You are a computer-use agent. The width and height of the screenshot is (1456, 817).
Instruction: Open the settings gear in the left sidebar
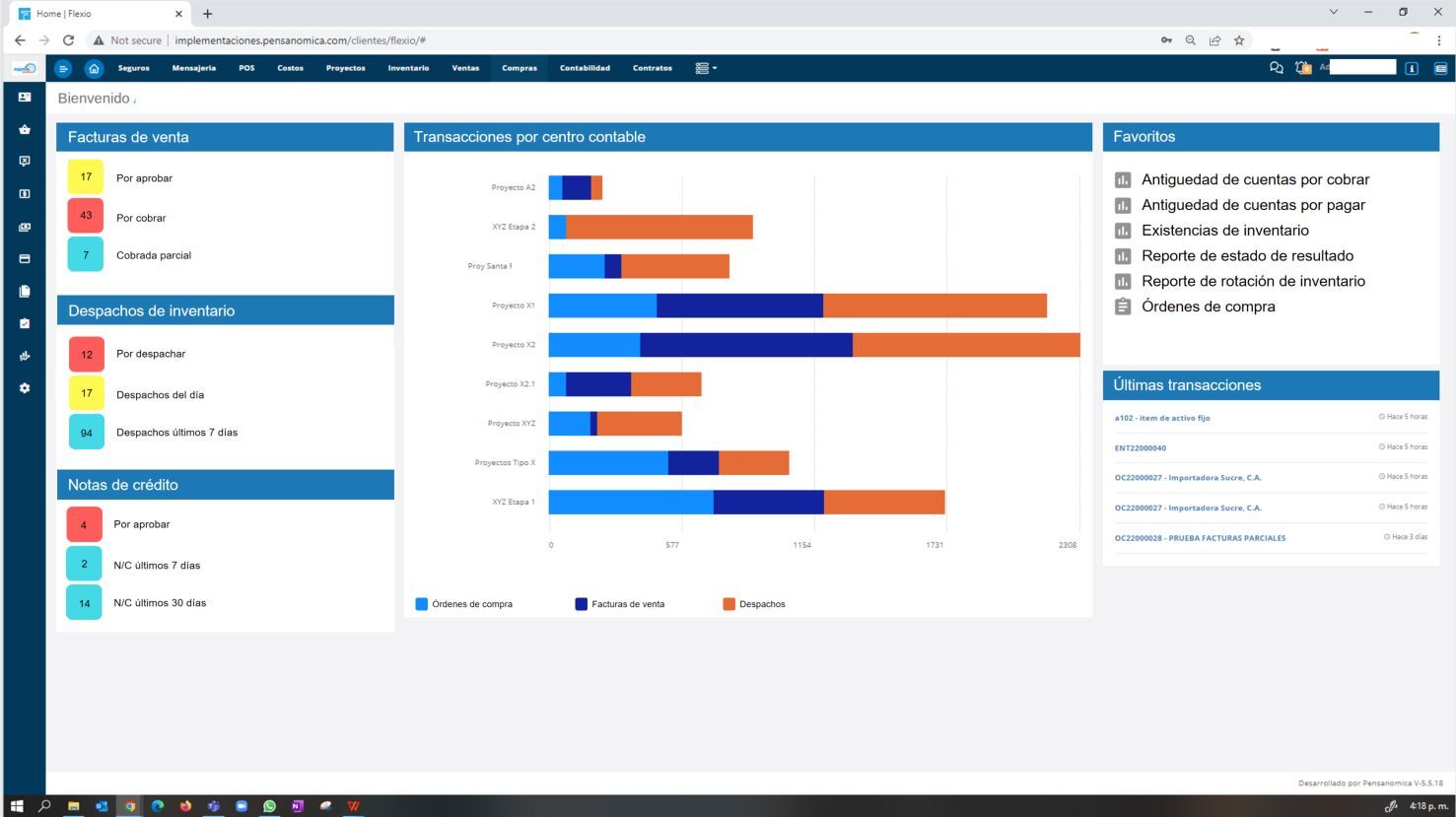coord(25,388)
